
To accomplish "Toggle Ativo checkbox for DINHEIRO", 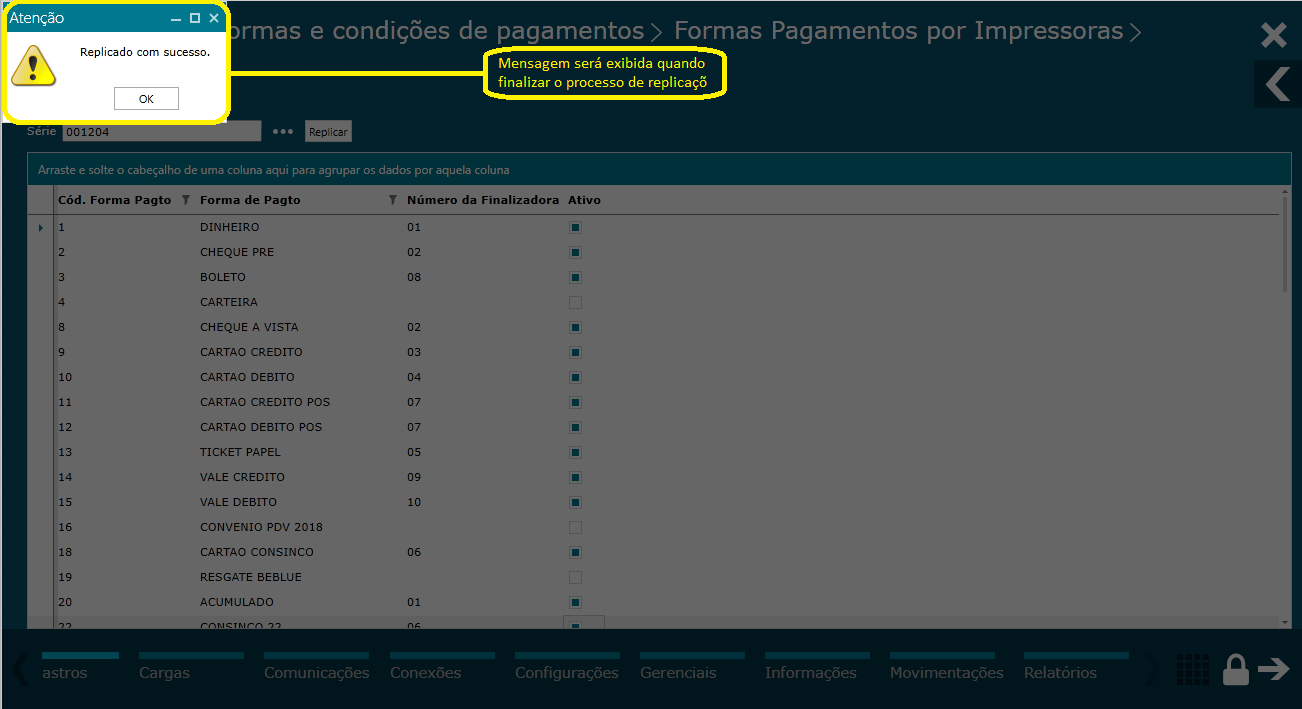I will (x=575, y=227).
